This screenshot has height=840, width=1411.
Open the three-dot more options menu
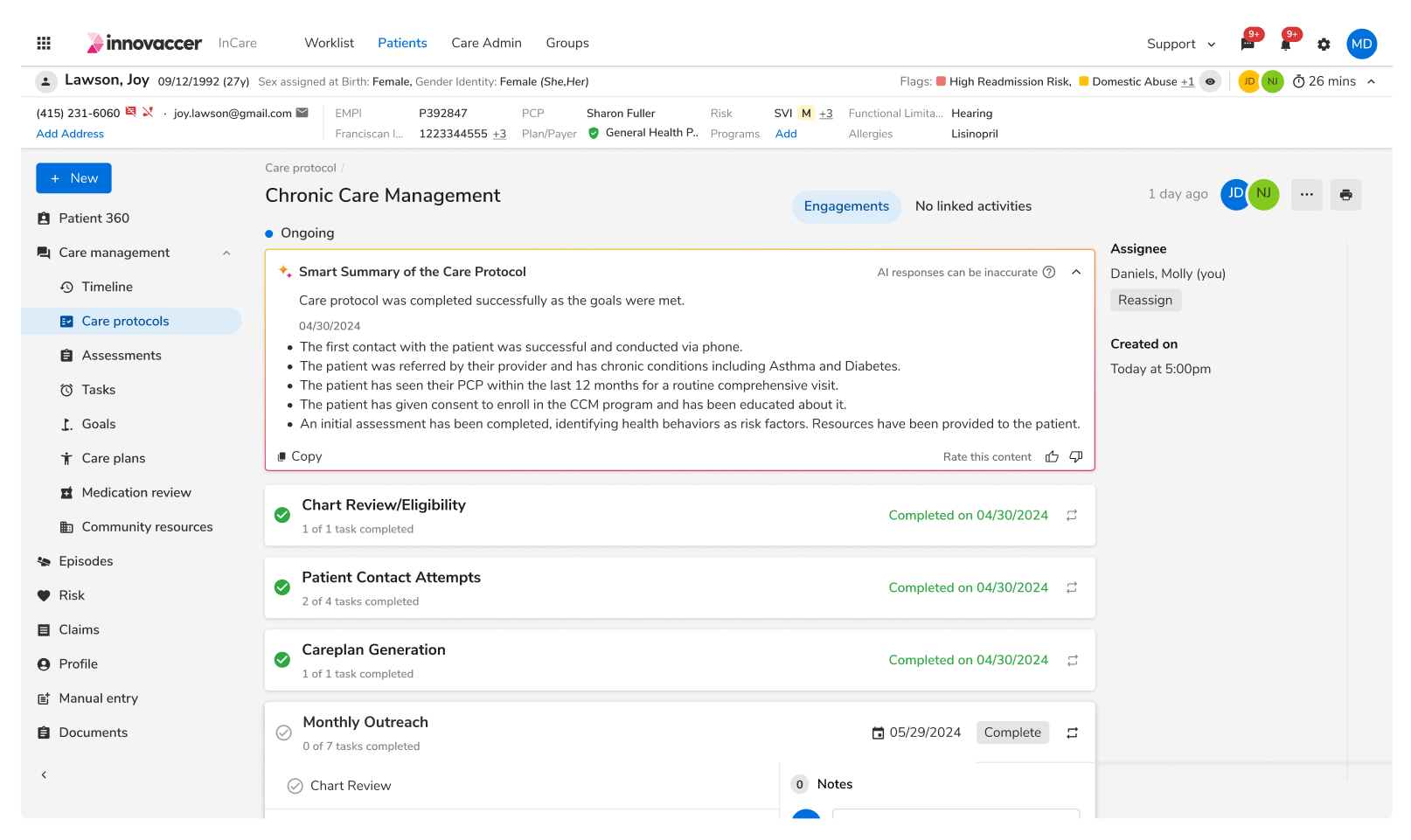1306,195
